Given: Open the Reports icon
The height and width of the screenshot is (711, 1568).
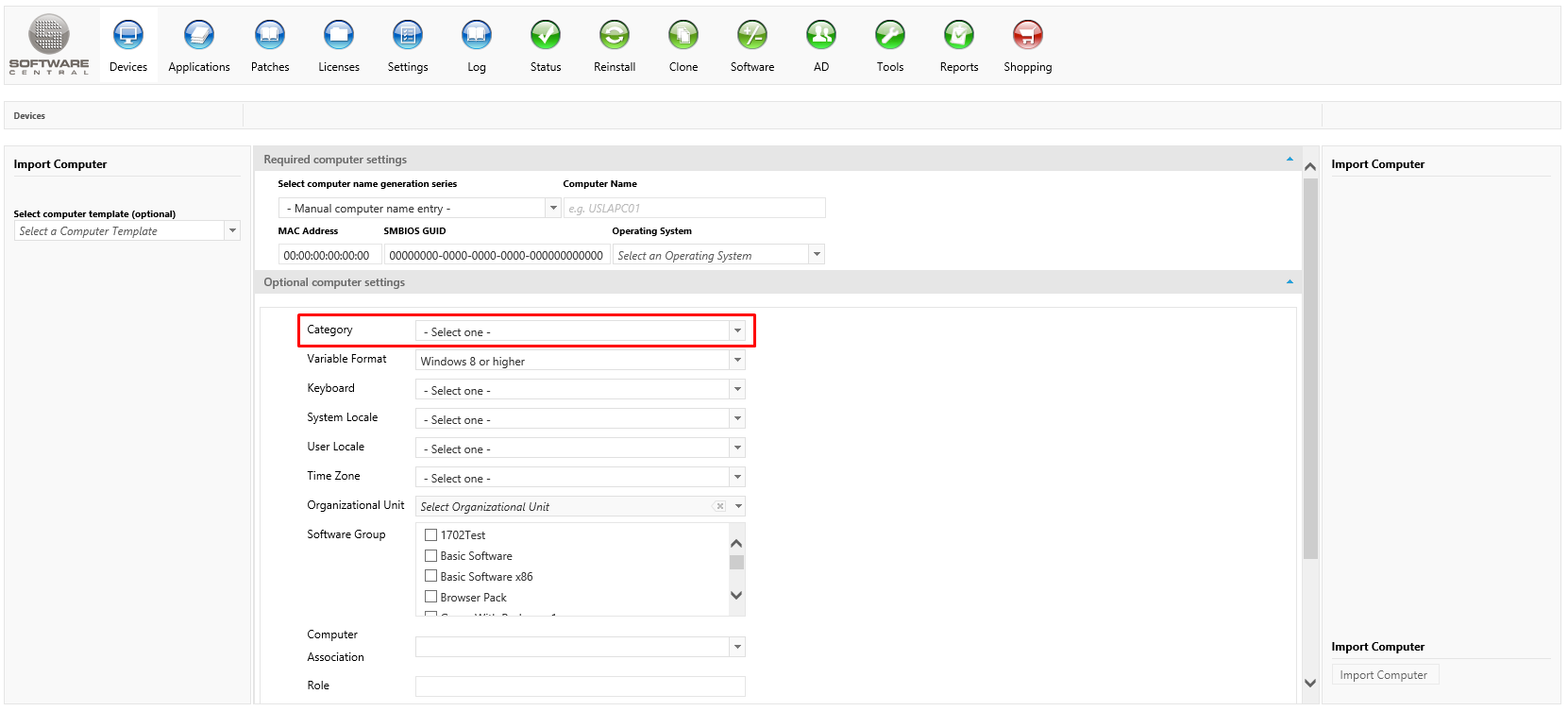Looking at the screenshot, I should (959, 36).
